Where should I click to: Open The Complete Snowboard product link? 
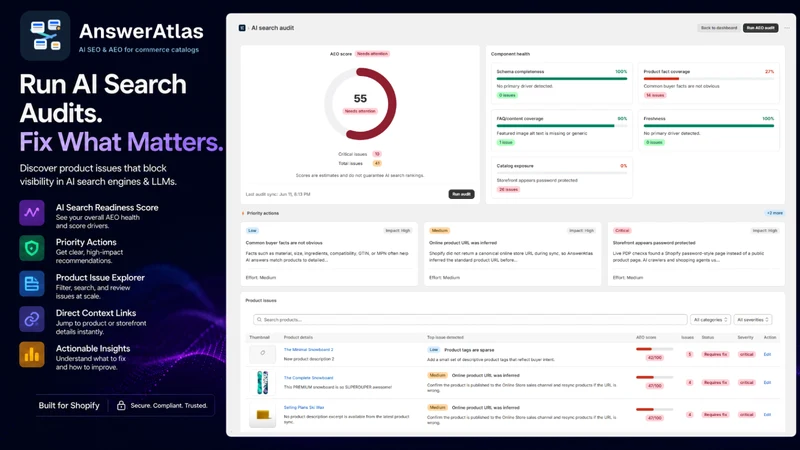click(308, 378)
